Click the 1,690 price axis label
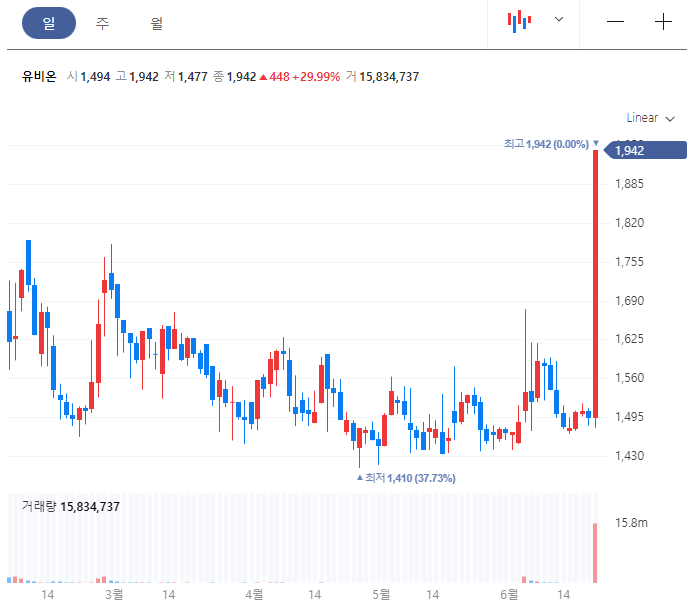This screenshot has width=695, height=616. click(629, 300)
